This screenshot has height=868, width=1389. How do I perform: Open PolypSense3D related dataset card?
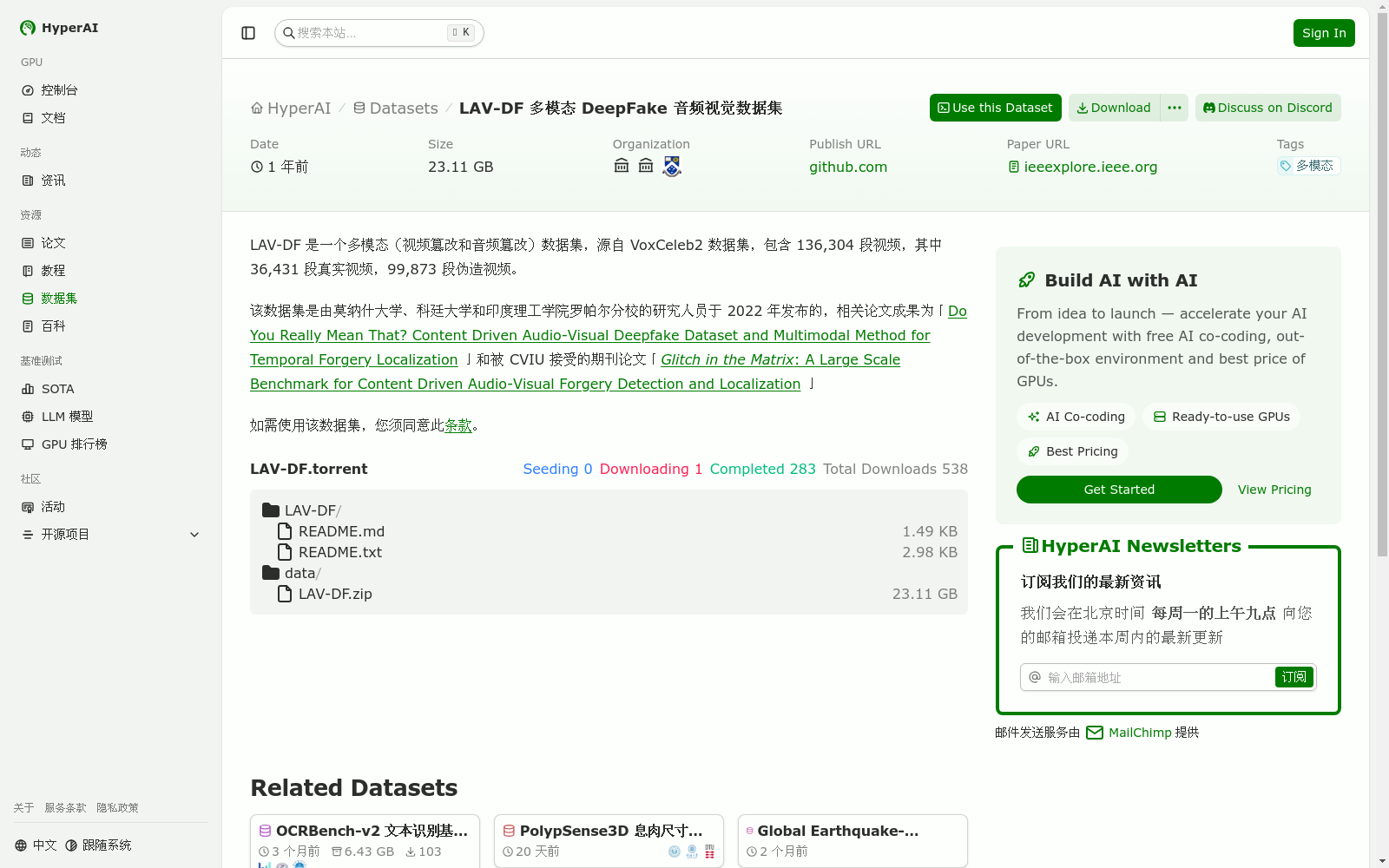(609, 840)
